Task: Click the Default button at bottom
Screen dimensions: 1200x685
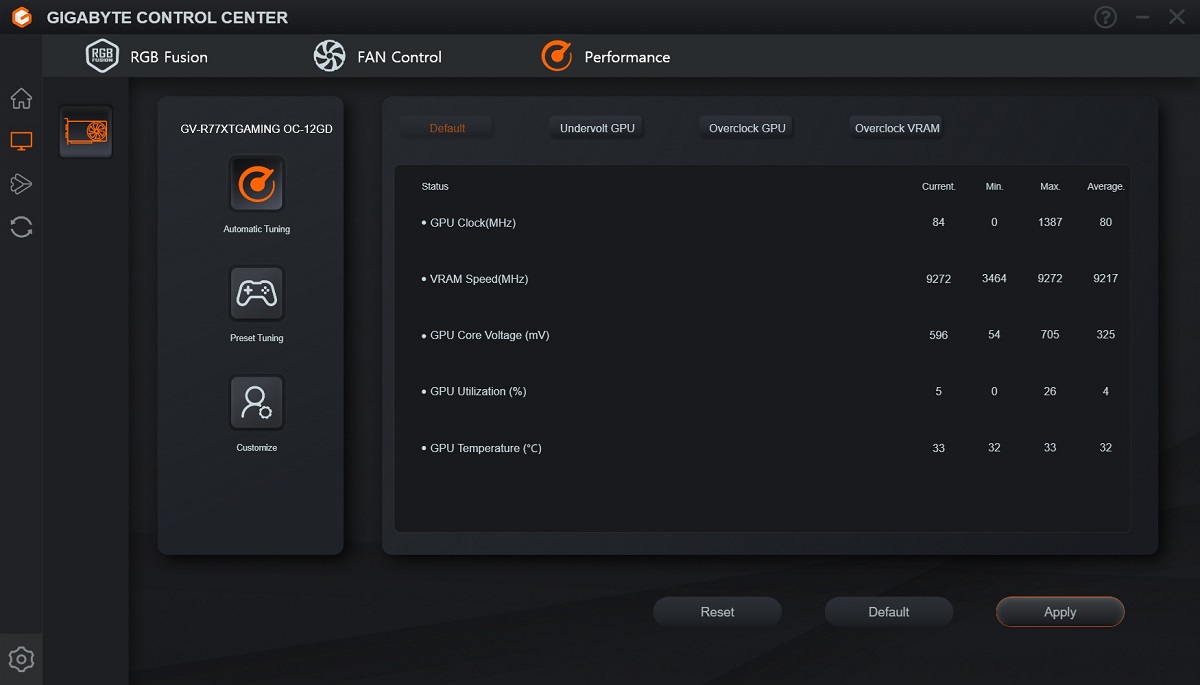Action: coord(889,612)
